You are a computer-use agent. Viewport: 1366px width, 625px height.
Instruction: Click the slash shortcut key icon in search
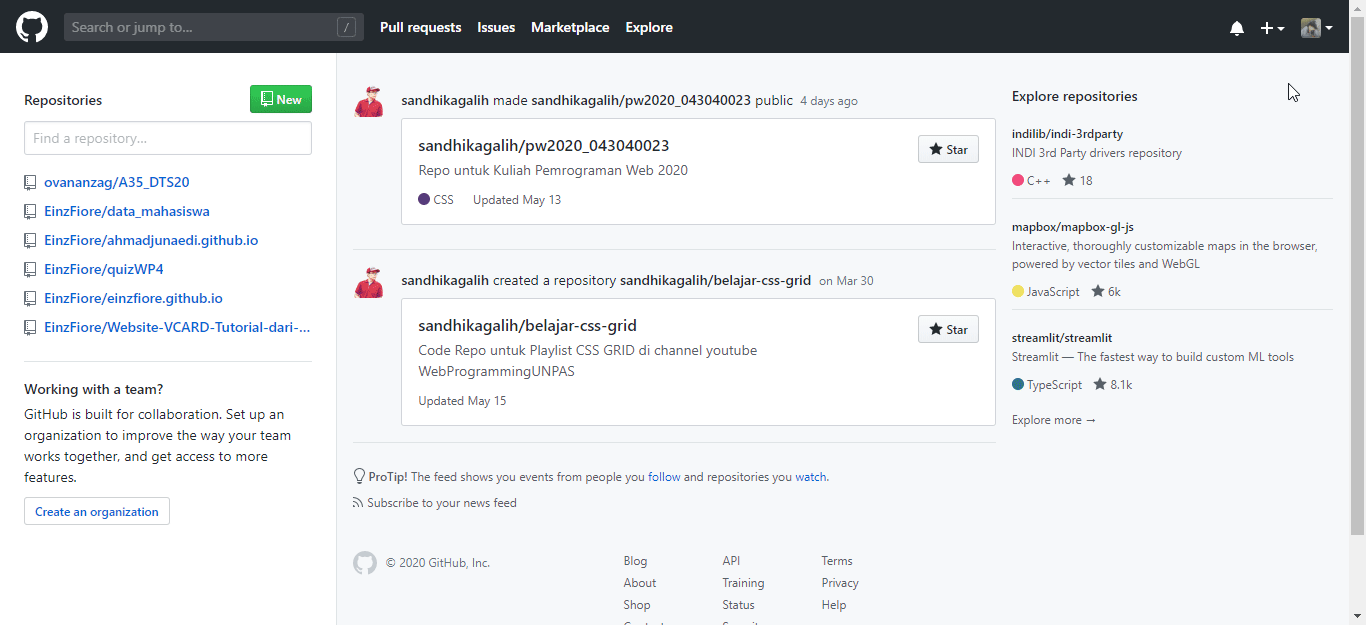click(347, 28)
